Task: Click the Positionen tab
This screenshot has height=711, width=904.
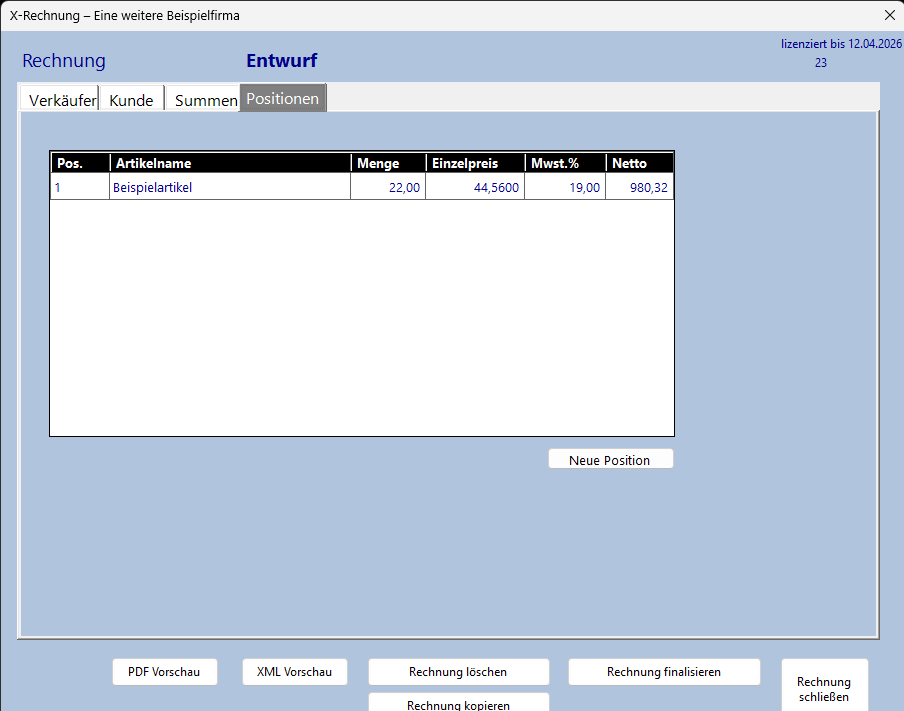Action: tap(283, 98)
